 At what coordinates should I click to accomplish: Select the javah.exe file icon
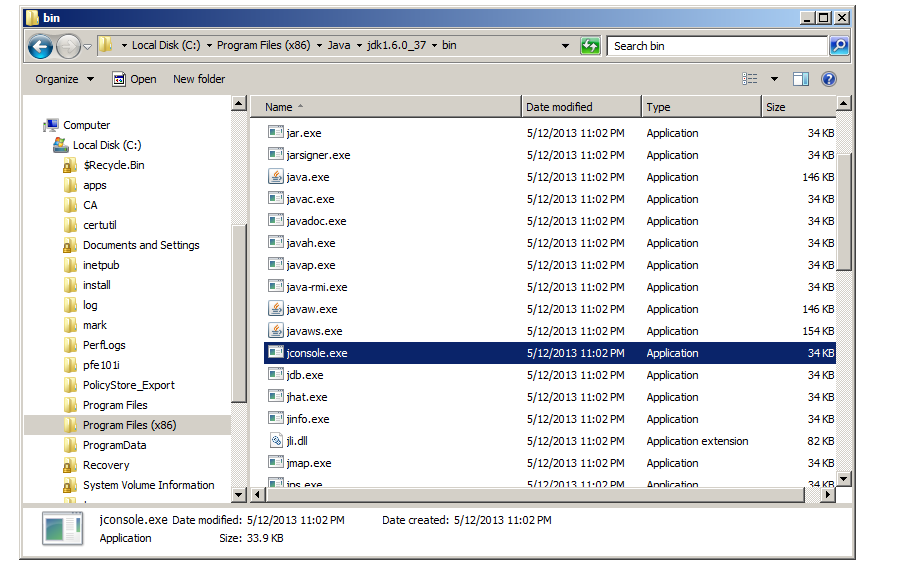pyautogui.click(x=276, y=242)
